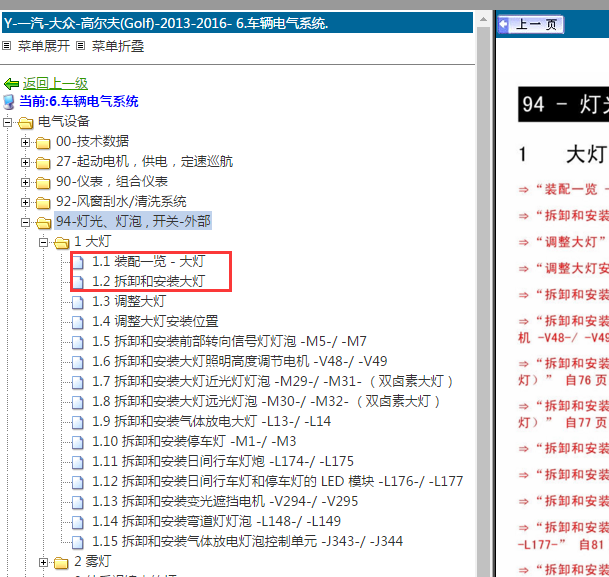Open 1.2 拆卸和安装大灯
This screenshot has width=609, height=577.
click(149, 281)
